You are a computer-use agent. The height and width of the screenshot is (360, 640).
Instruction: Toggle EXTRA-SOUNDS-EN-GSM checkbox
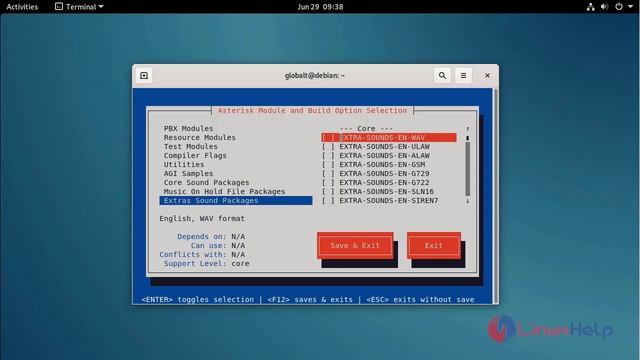328,164
